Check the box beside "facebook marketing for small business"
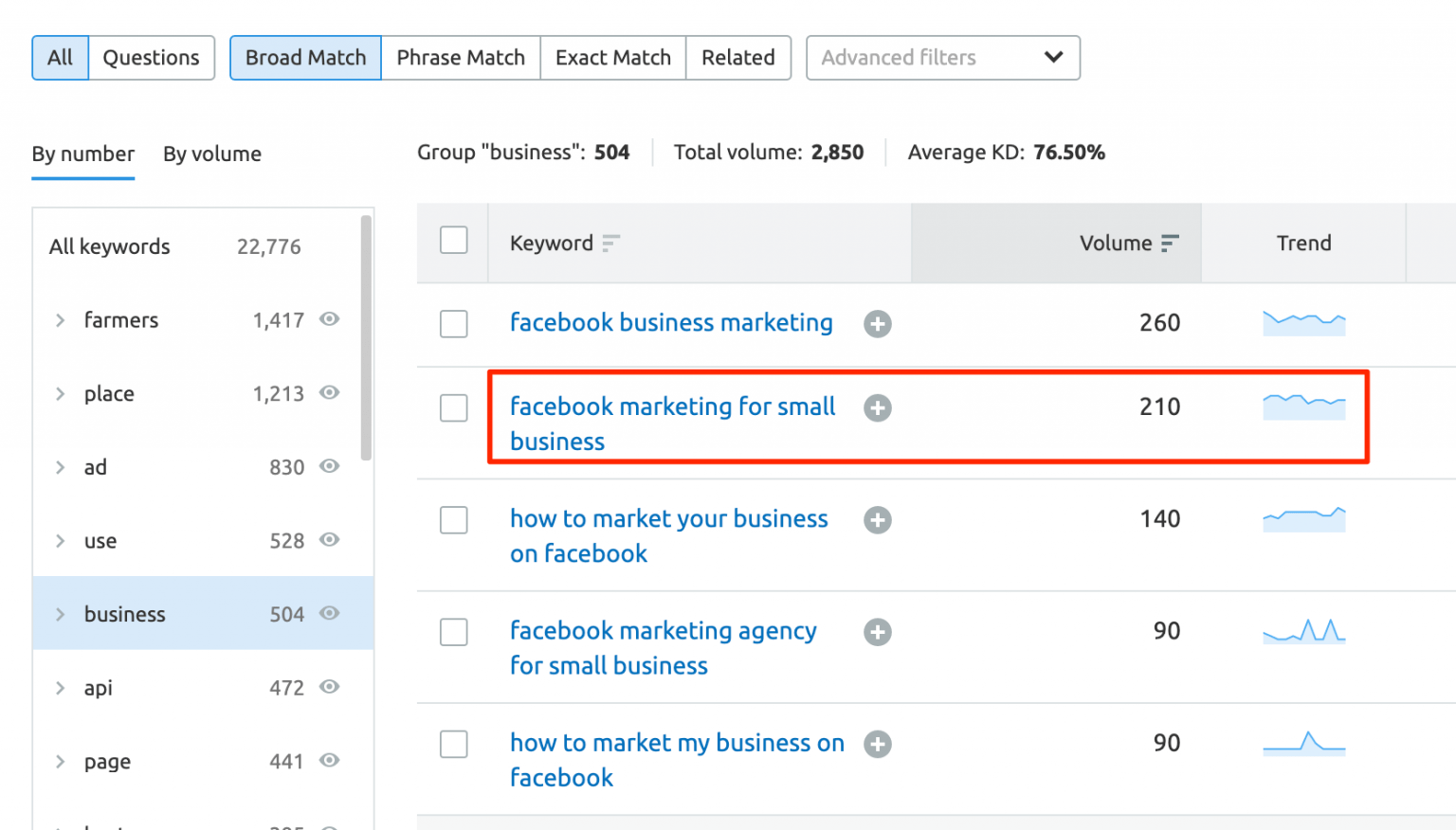This screenshot has height=830, width=1456. point(453,407)
